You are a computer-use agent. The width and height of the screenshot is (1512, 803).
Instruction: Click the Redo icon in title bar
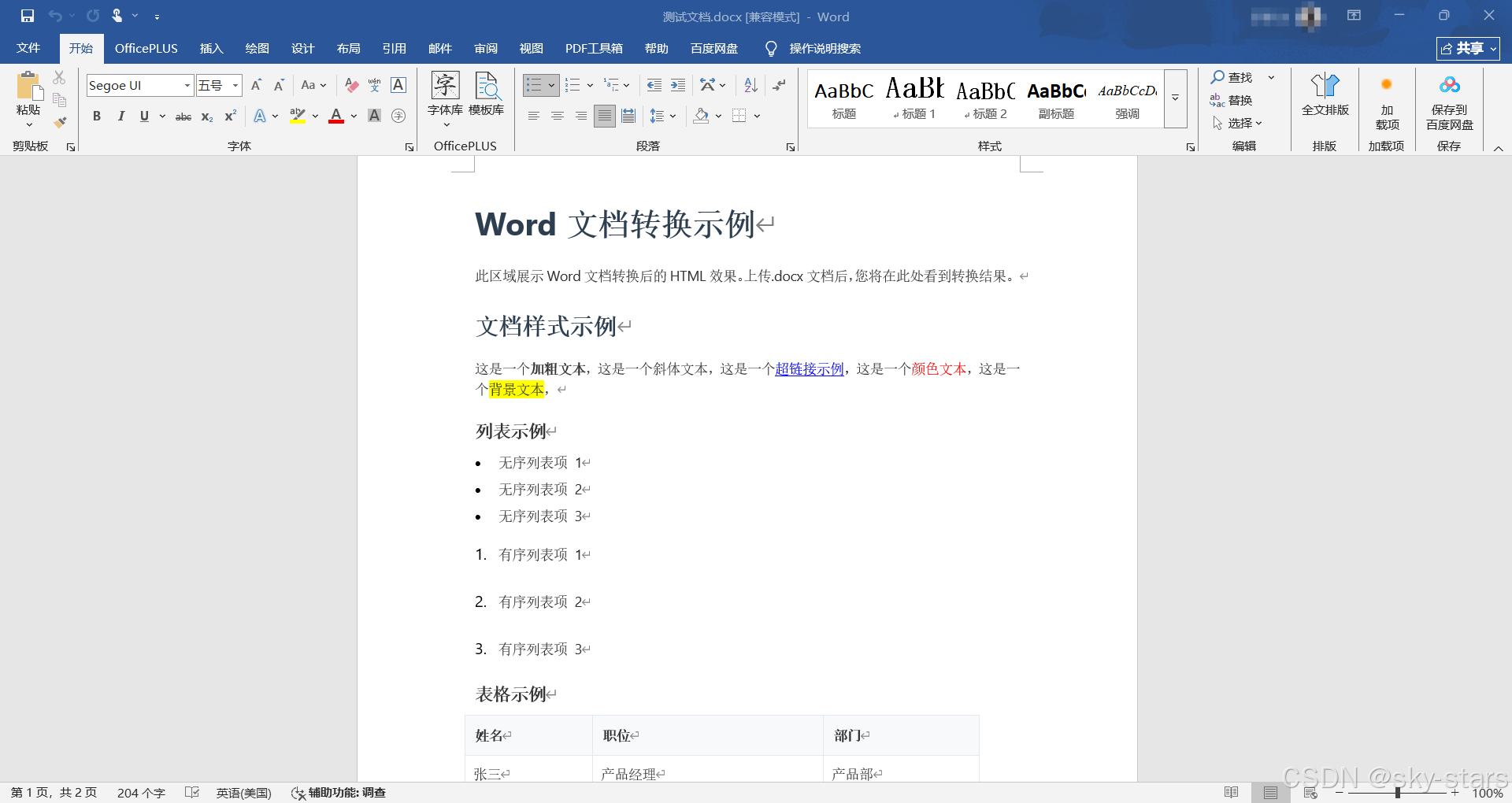[x=93, y=16]
